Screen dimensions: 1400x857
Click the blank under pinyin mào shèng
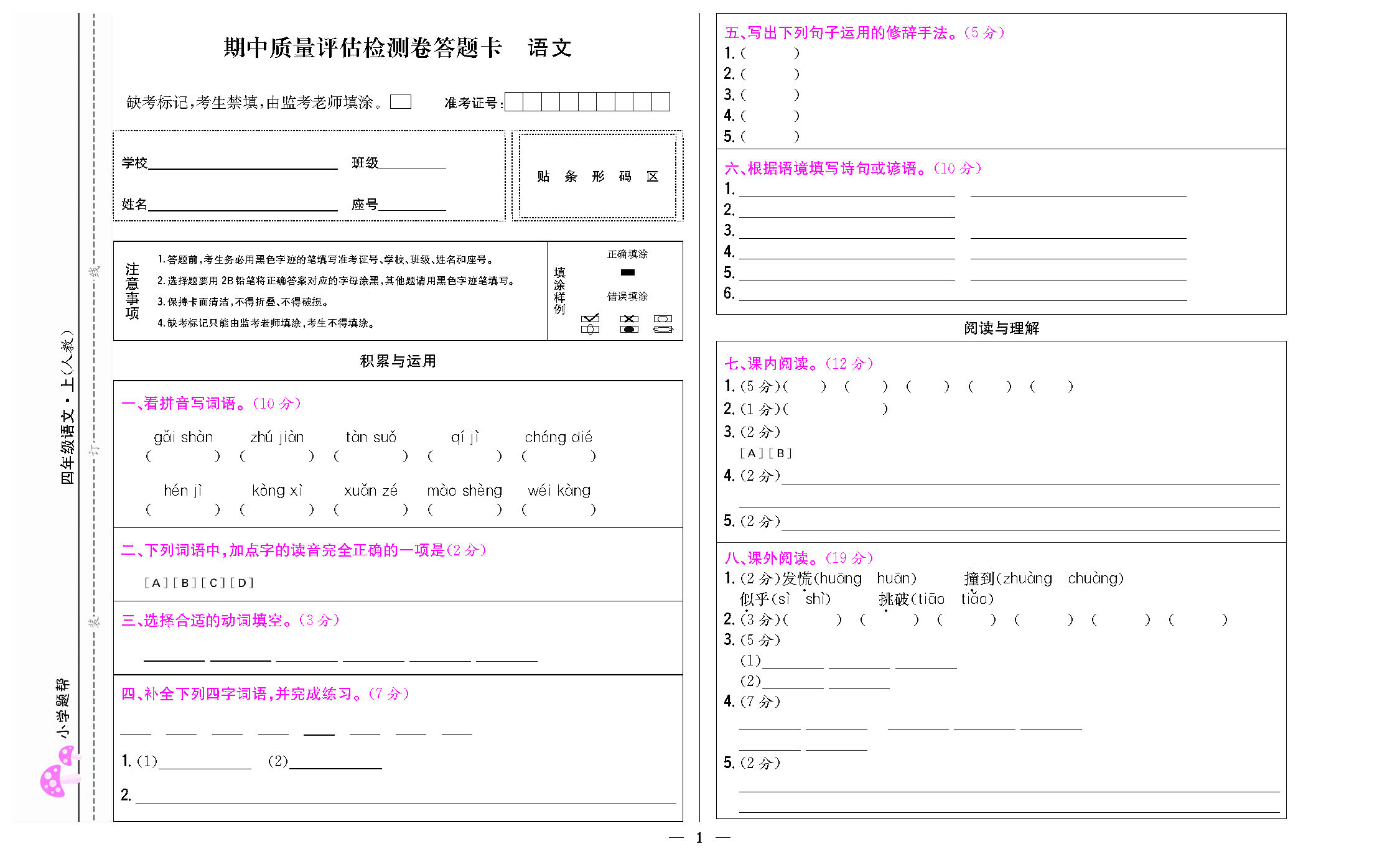(x=465, y=509)
